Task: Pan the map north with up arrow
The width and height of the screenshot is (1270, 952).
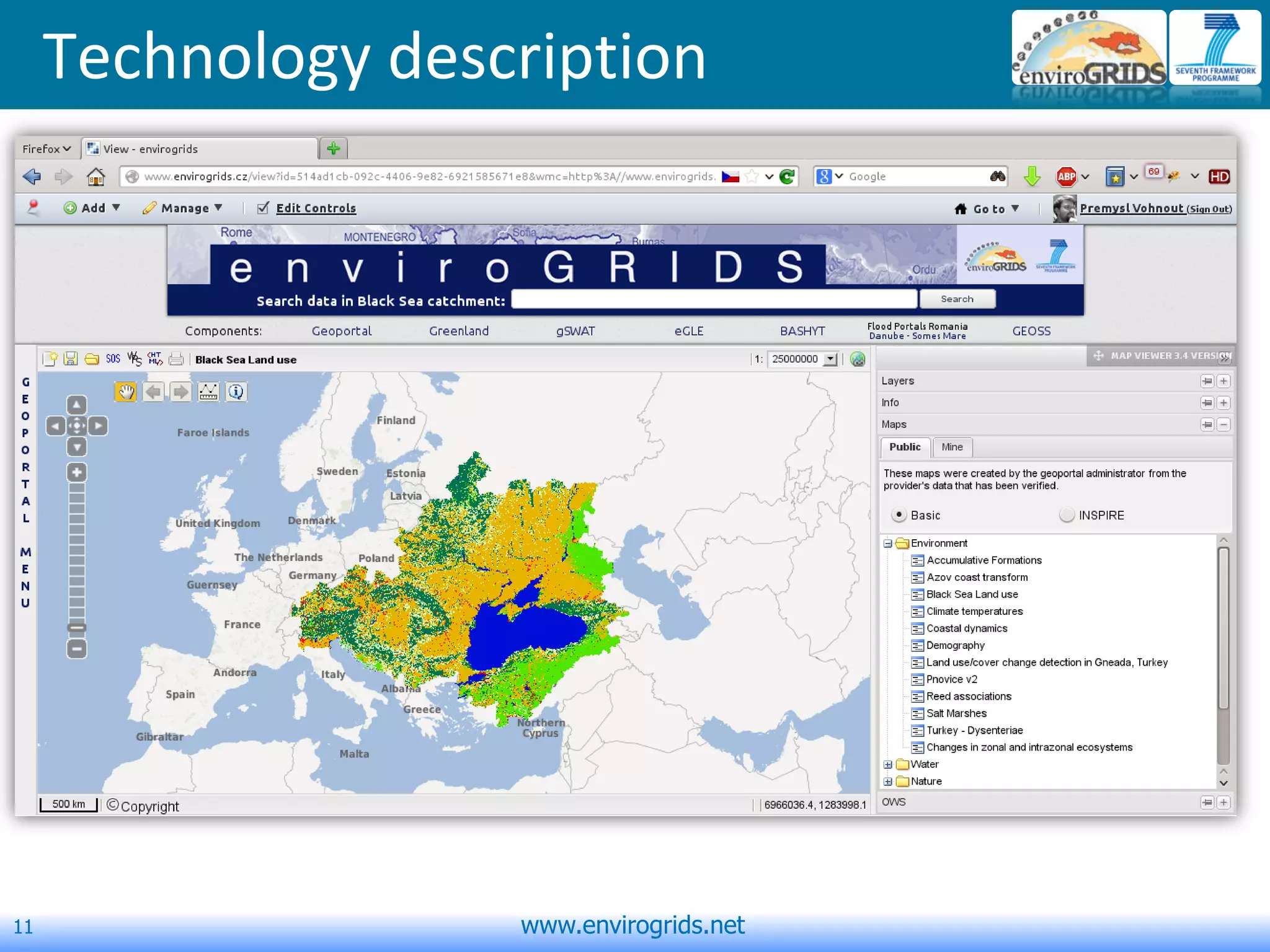Action: (76, 405)
